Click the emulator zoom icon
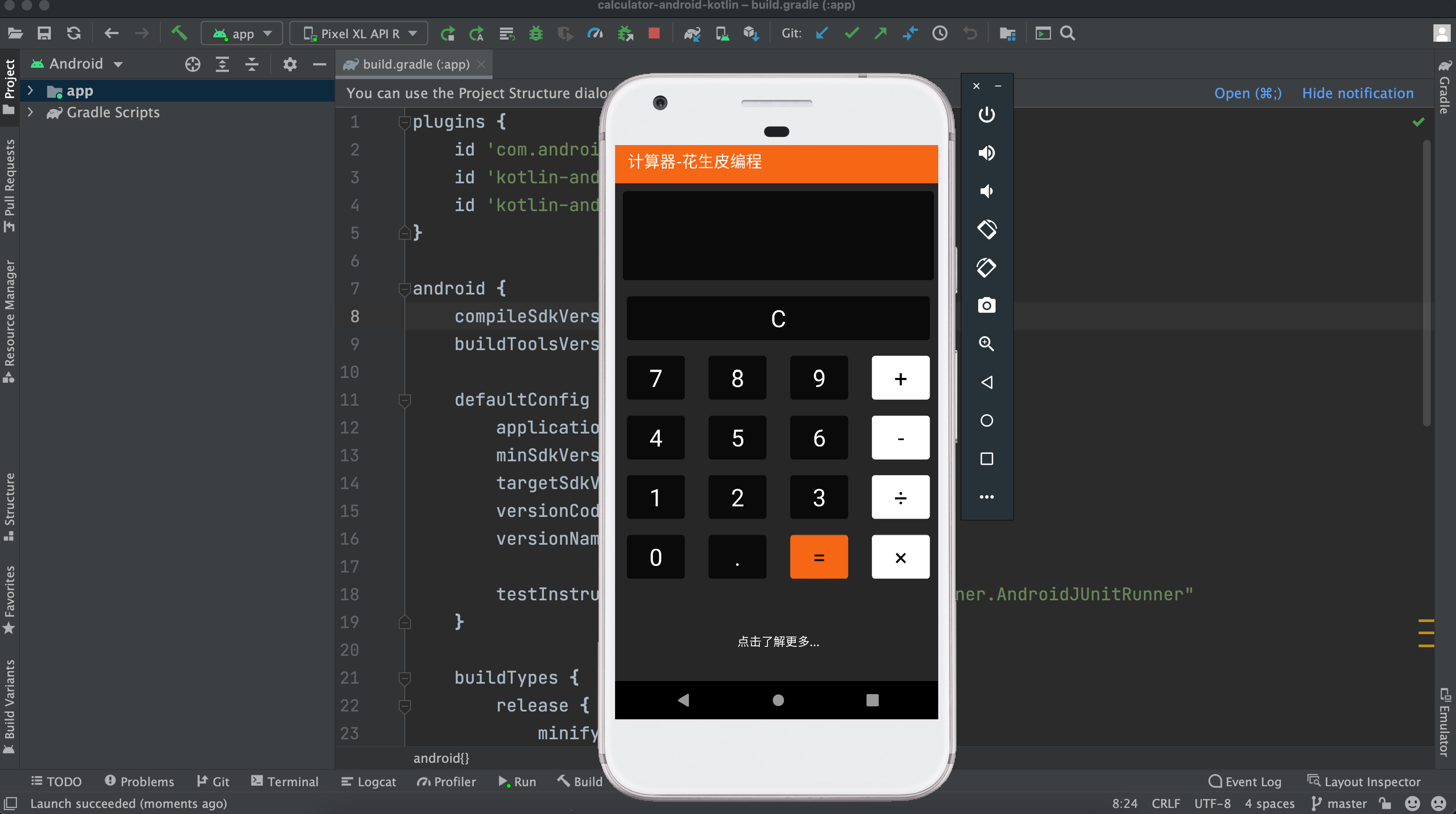Viewport: 1456px width, 814px height. (986, 344)
